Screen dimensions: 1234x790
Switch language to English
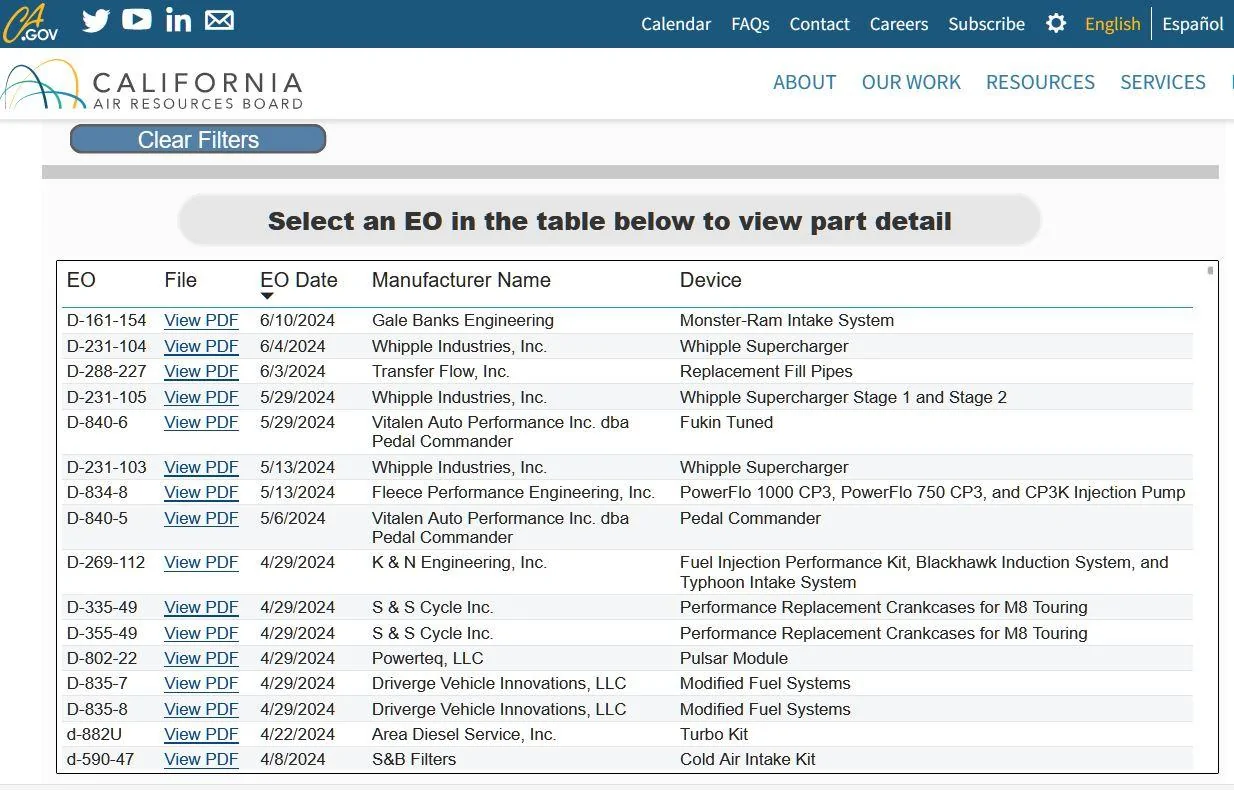coord(1113,24)
